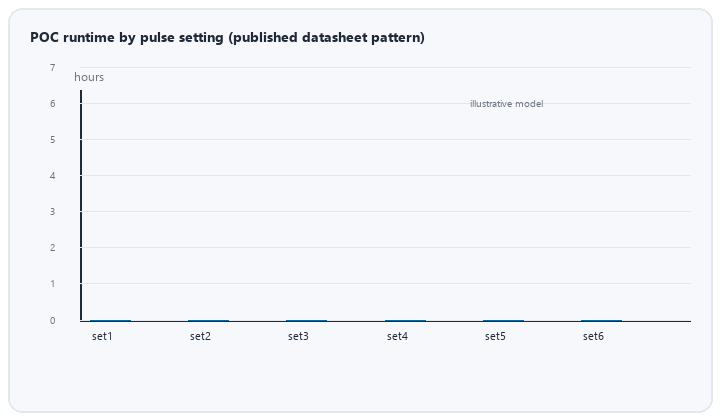Select the set6 x-axis label
This screenshot has height=420, width=720.
point(593,336)
